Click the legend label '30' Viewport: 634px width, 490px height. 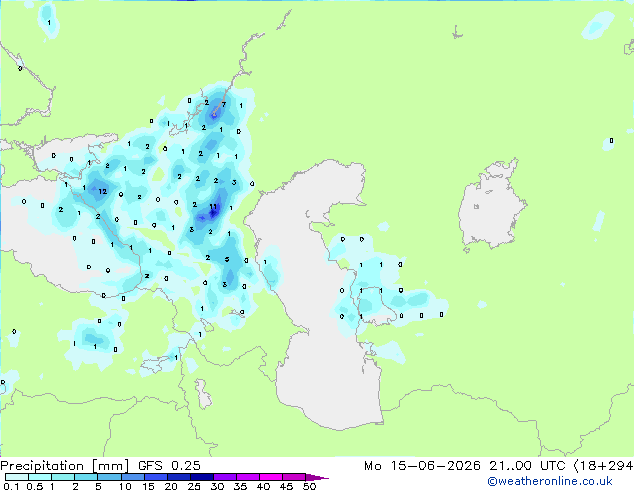217,486
